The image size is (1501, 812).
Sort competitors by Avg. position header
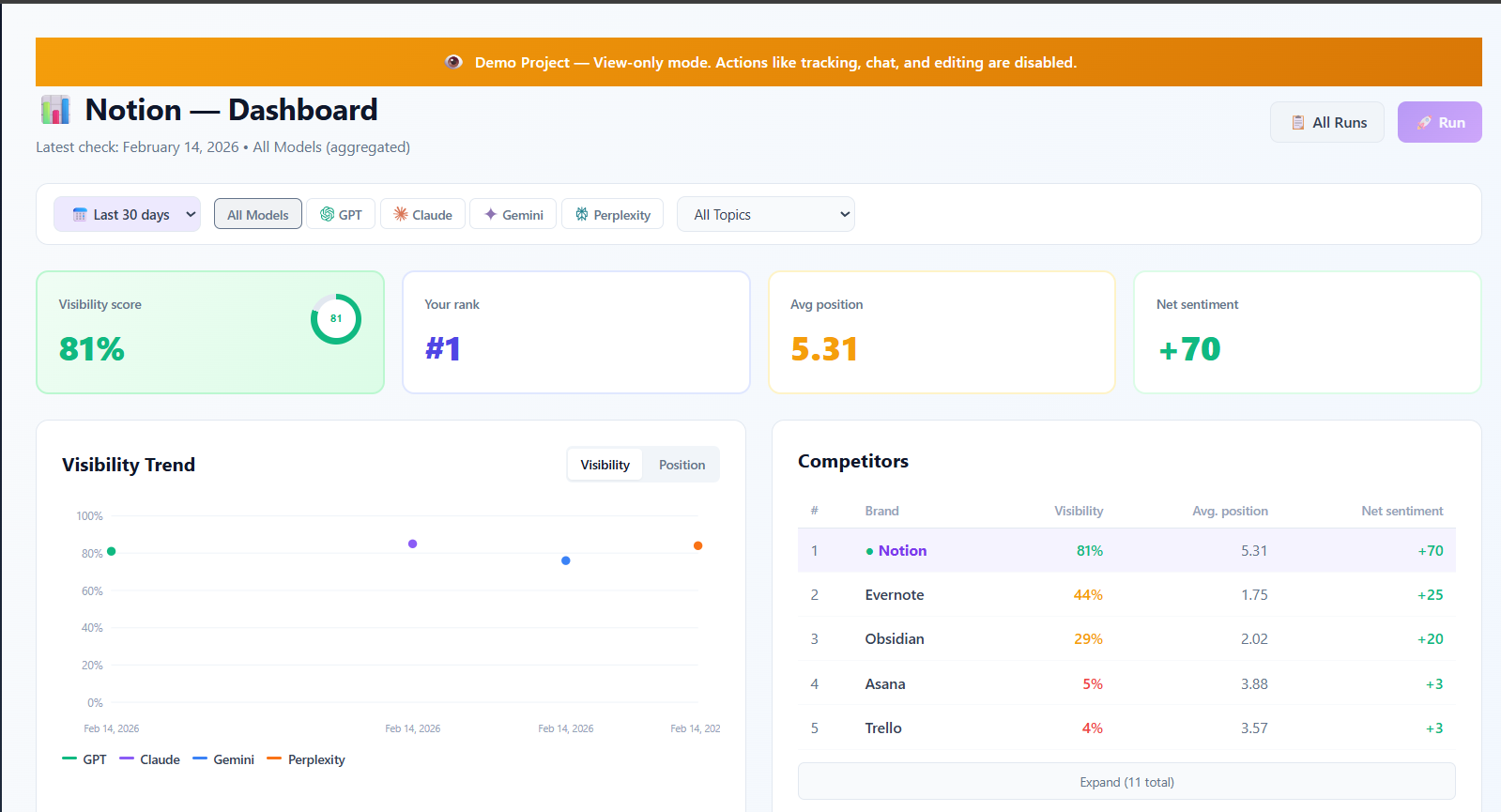(x=1230, y=511)
